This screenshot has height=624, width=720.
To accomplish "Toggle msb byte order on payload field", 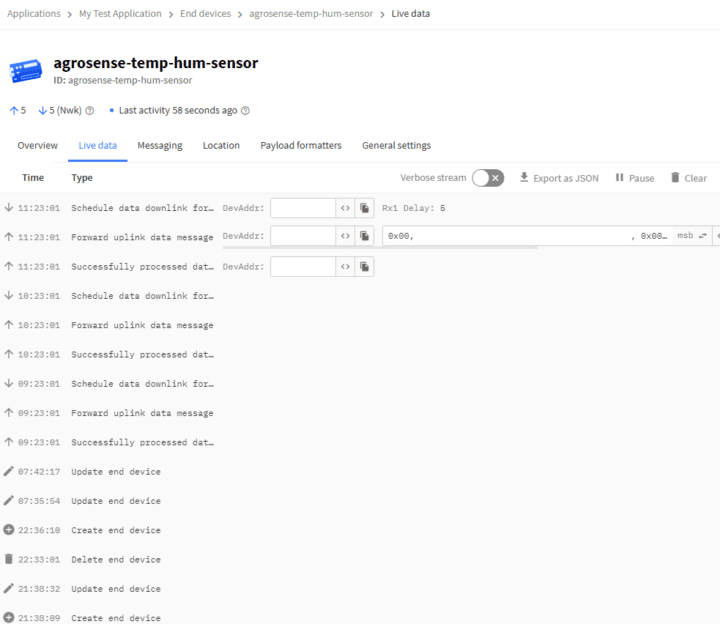I will (692, 237).
